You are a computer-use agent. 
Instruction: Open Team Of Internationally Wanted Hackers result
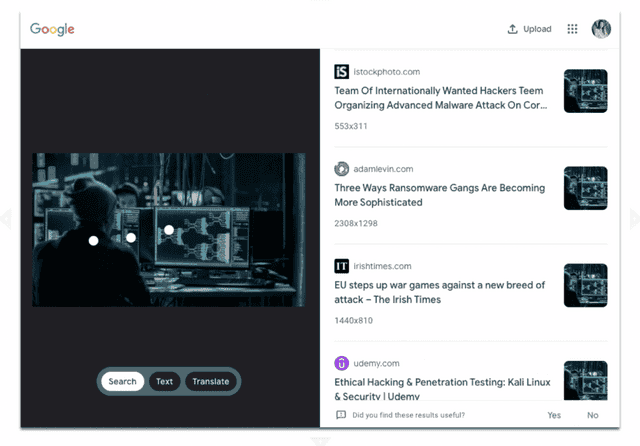point(440,98)
